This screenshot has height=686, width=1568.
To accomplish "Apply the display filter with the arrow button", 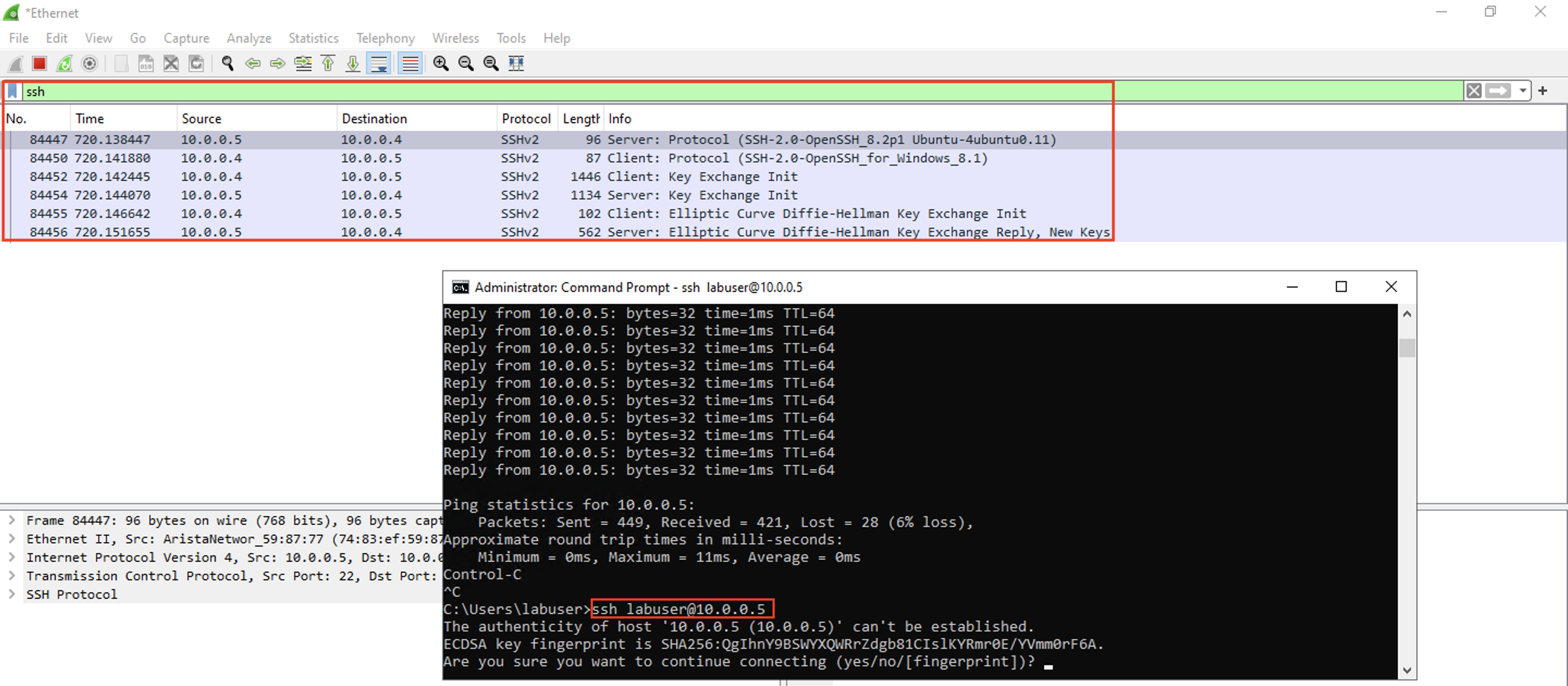I will click(x=1499, y=91).
